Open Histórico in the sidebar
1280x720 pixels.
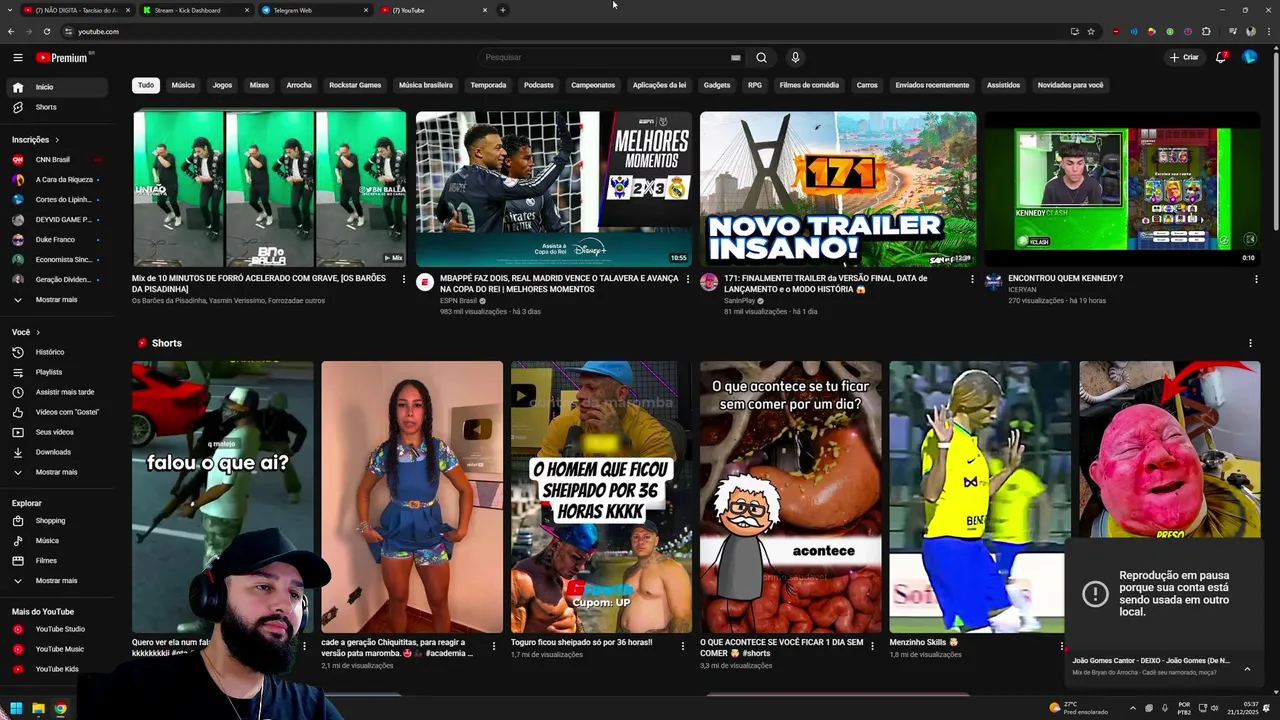55,352
